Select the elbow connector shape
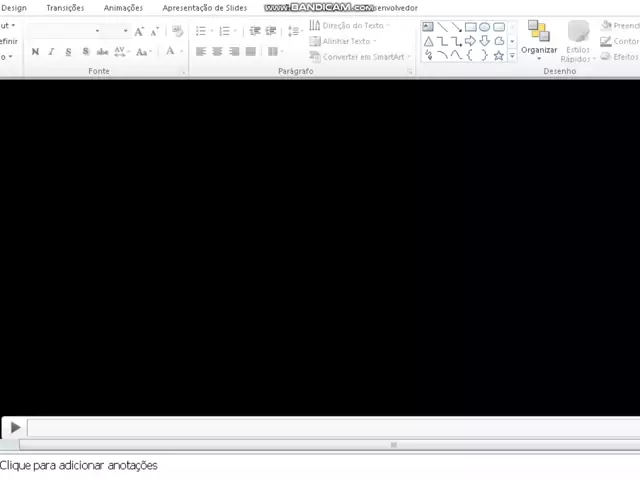 pyautogui.click(x=442, y=41)
